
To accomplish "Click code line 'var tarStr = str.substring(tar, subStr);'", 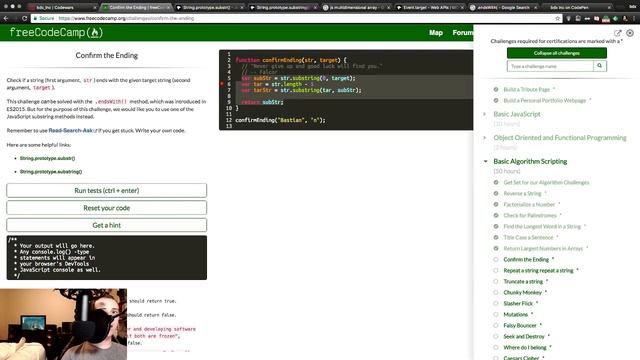I will [302, 90].
